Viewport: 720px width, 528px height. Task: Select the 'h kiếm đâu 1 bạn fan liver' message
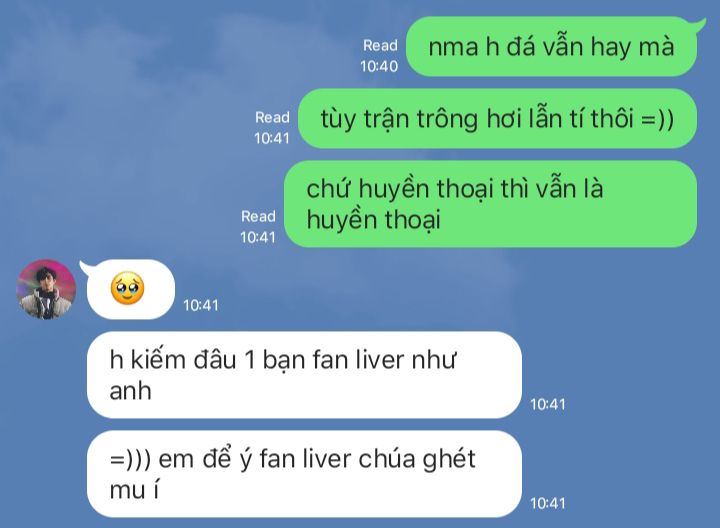click(304, 375)
